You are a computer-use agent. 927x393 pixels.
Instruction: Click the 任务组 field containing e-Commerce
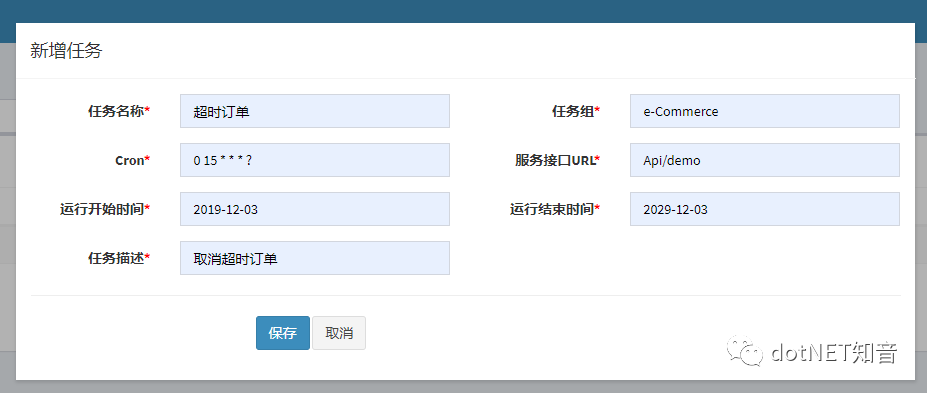[x=765, y=111]
